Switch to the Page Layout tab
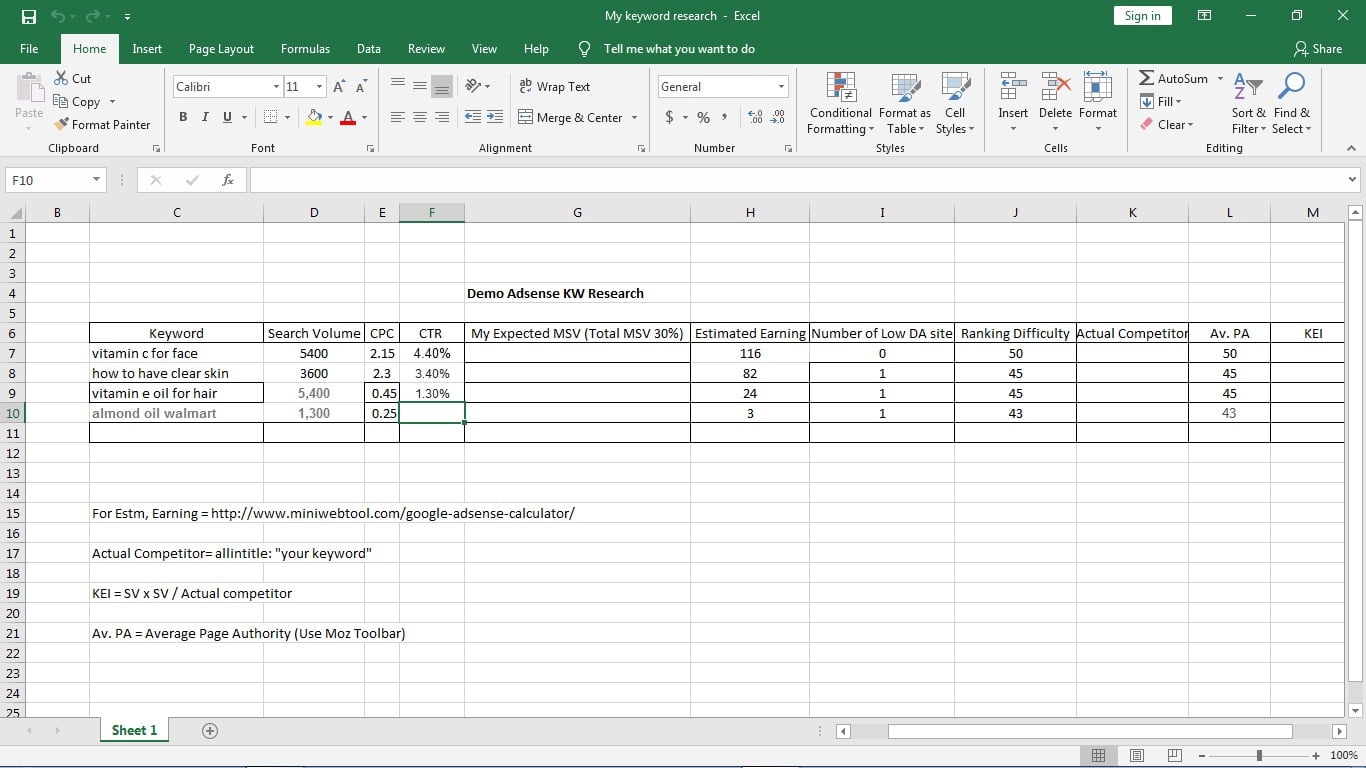Screen dimensions: 1366x768 (221, 49)
